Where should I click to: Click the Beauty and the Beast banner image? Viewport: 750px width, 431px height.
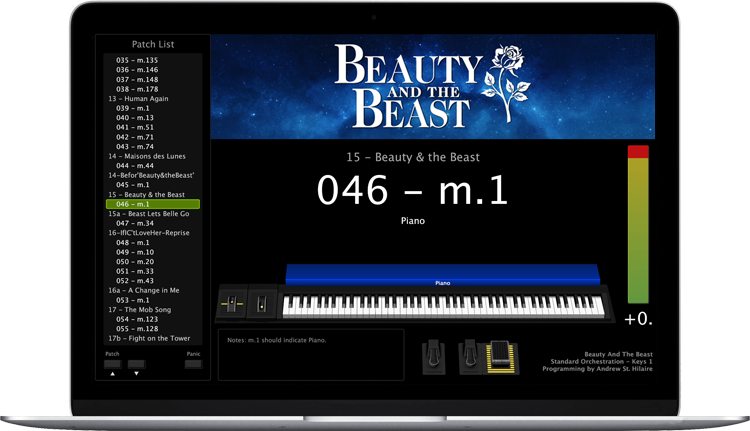(x=433, y=87)
